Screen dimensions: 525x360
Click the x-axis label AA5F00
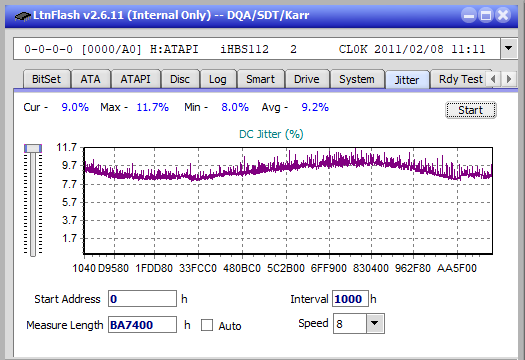pos(457,268)
